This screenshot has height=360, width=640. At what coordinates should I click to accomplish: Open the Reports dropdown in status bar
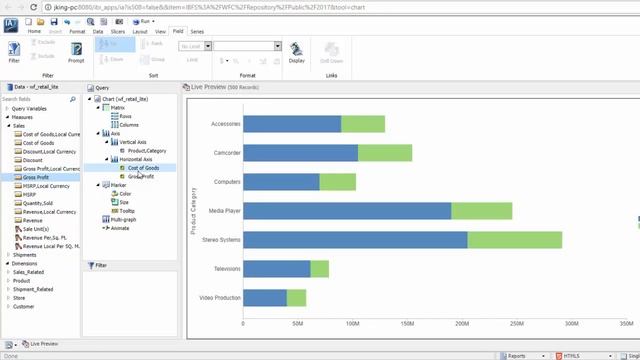543,356
